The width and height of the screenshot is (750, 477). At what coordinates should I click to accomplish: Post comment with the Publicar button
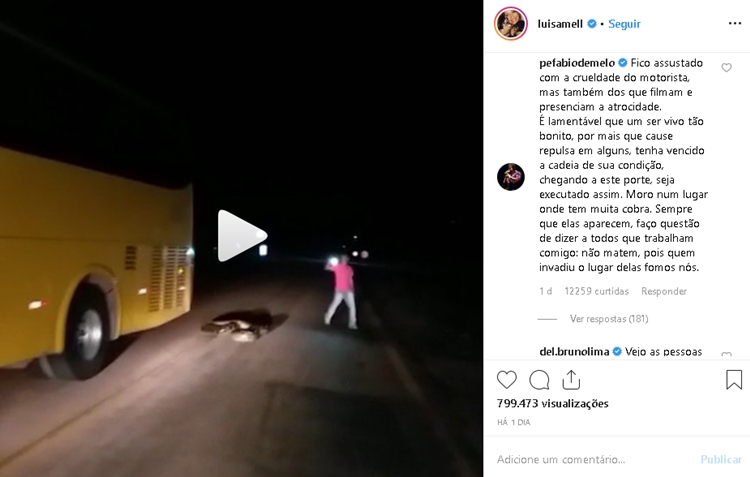tap(721, 459)
